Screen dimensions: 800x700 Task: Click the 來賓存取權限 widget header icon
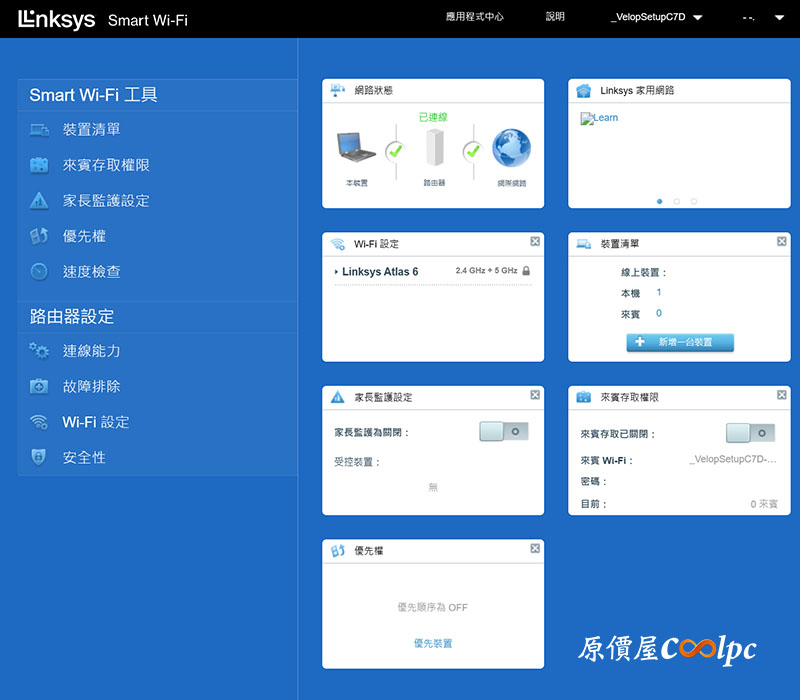[584, 397]
